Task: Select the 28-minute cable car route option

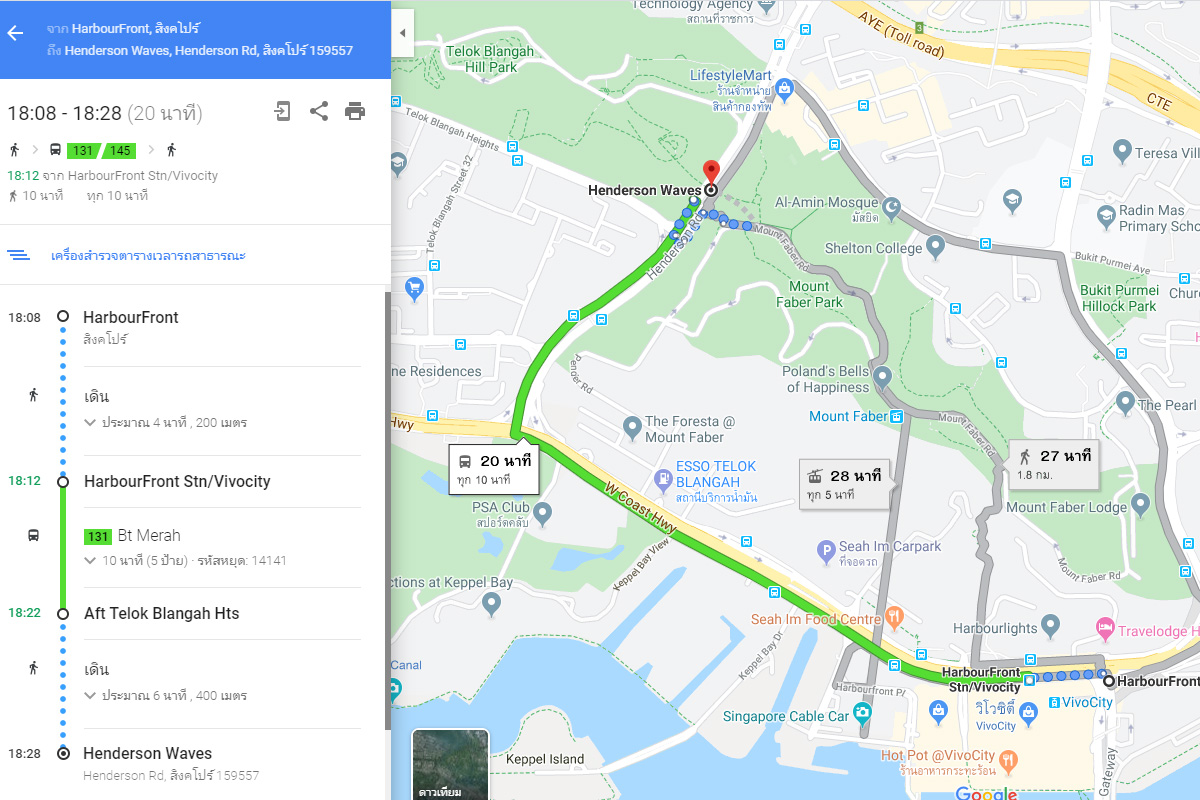Action: click(846, 484)
